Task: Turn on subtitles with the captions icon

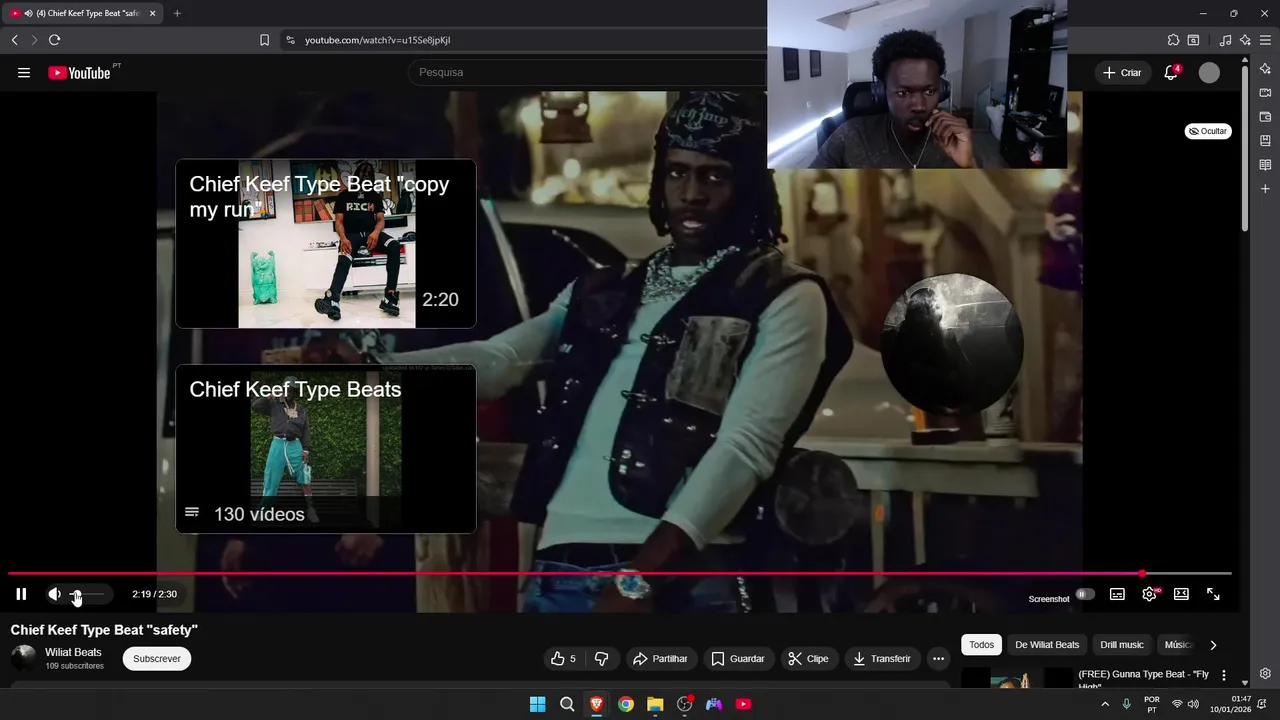Action: (1117, 594)
